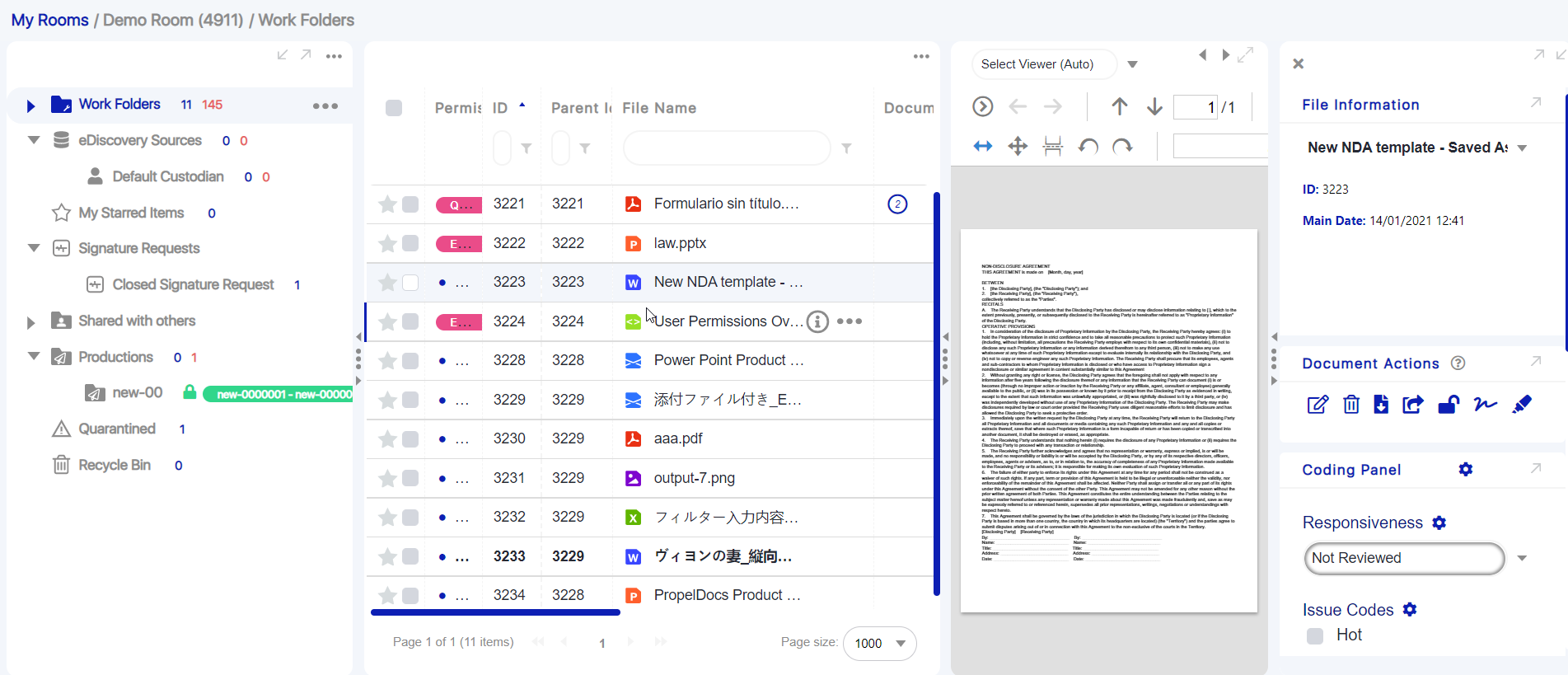Open Demo Room (4911) breadcrumb
This screenshot has width=1568, height=675.
click(173, 20)
